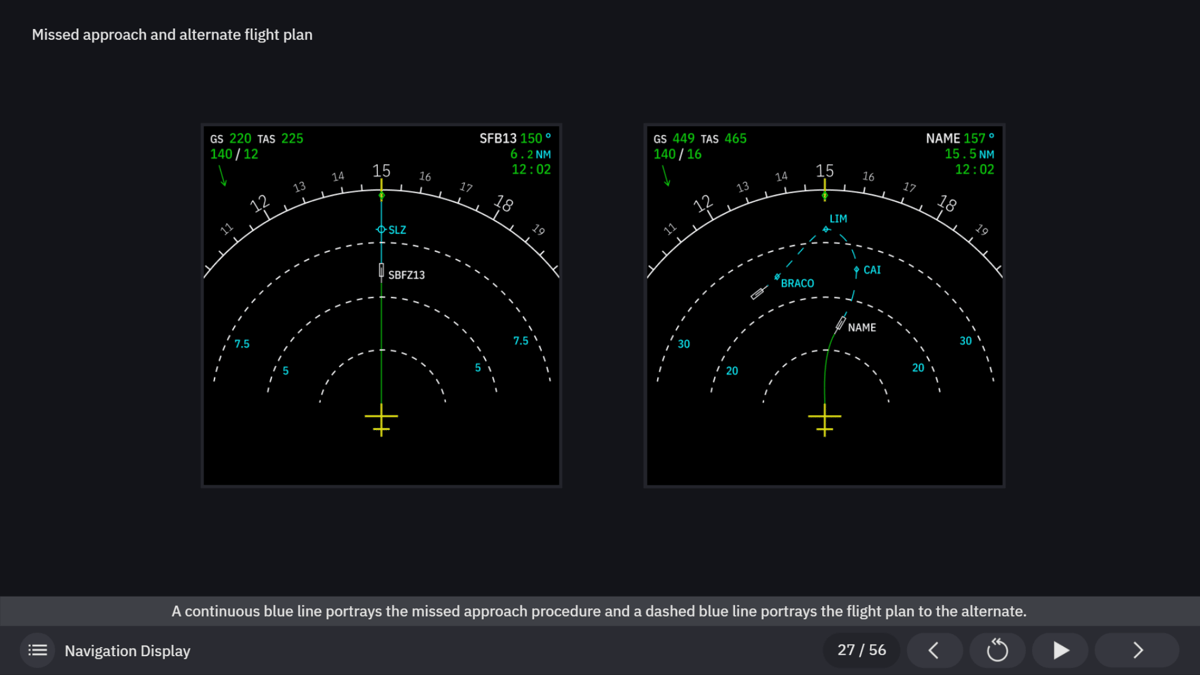Click the 7.5 range ring label

(x=240, y=343)
